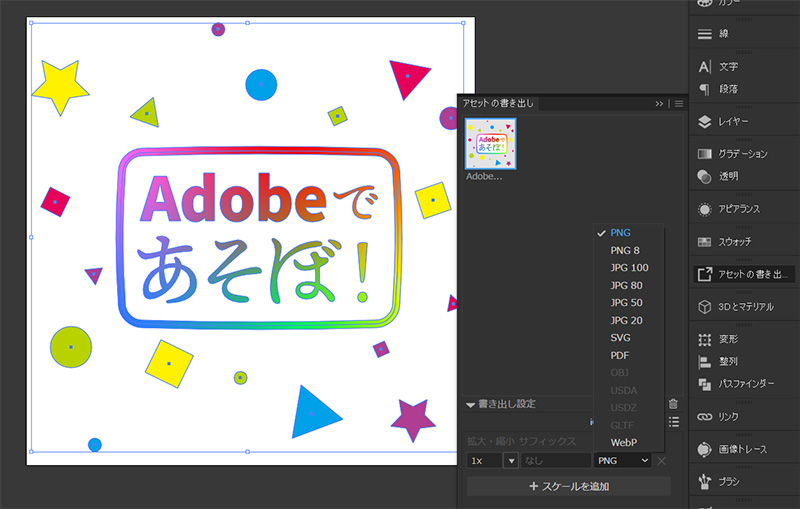Select the large blue circle on the canvas
800x509 pixels.
point(261,85)
